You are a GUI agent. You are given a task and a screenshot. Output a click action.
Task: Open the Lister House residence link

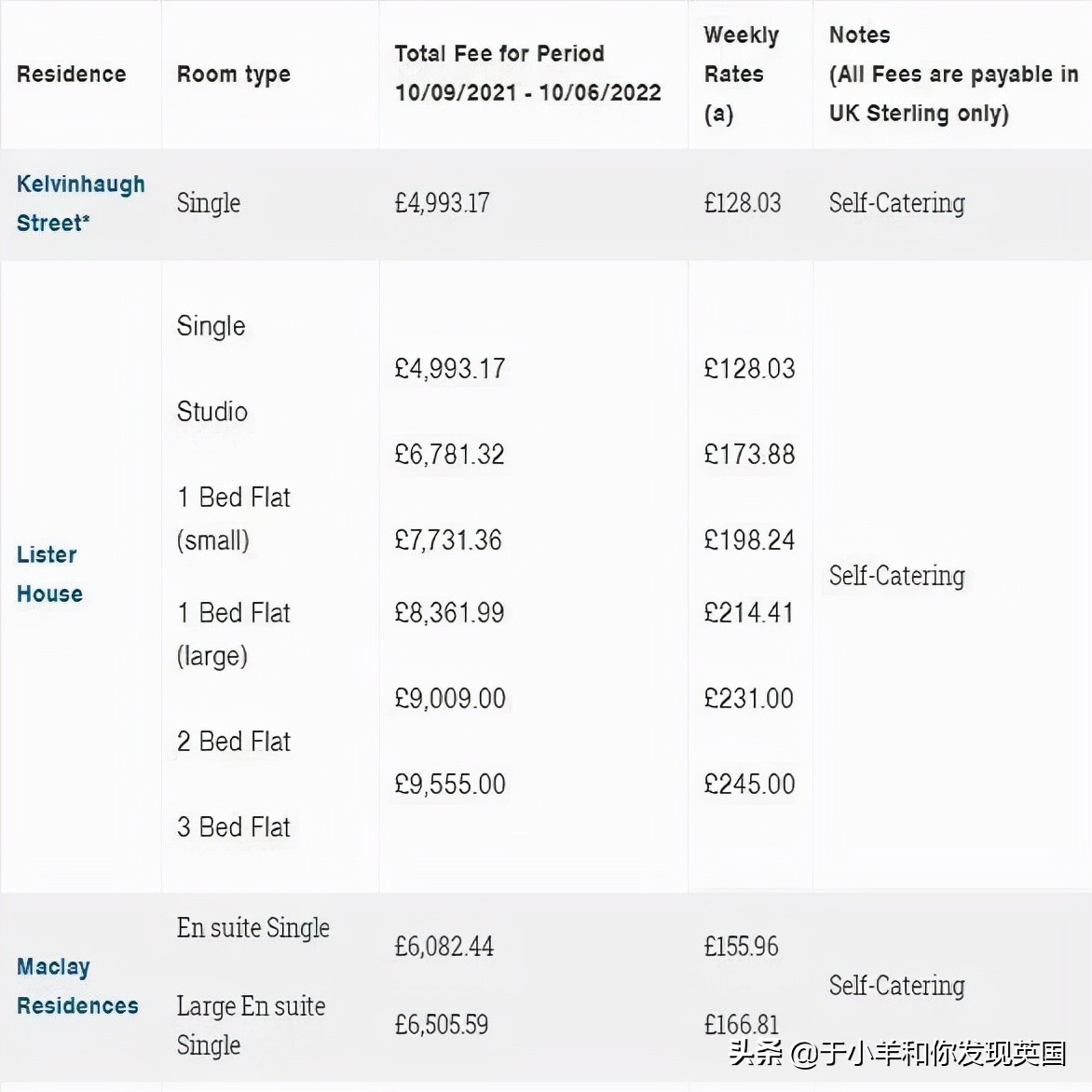pyautogui.click(x=49, y=574)
